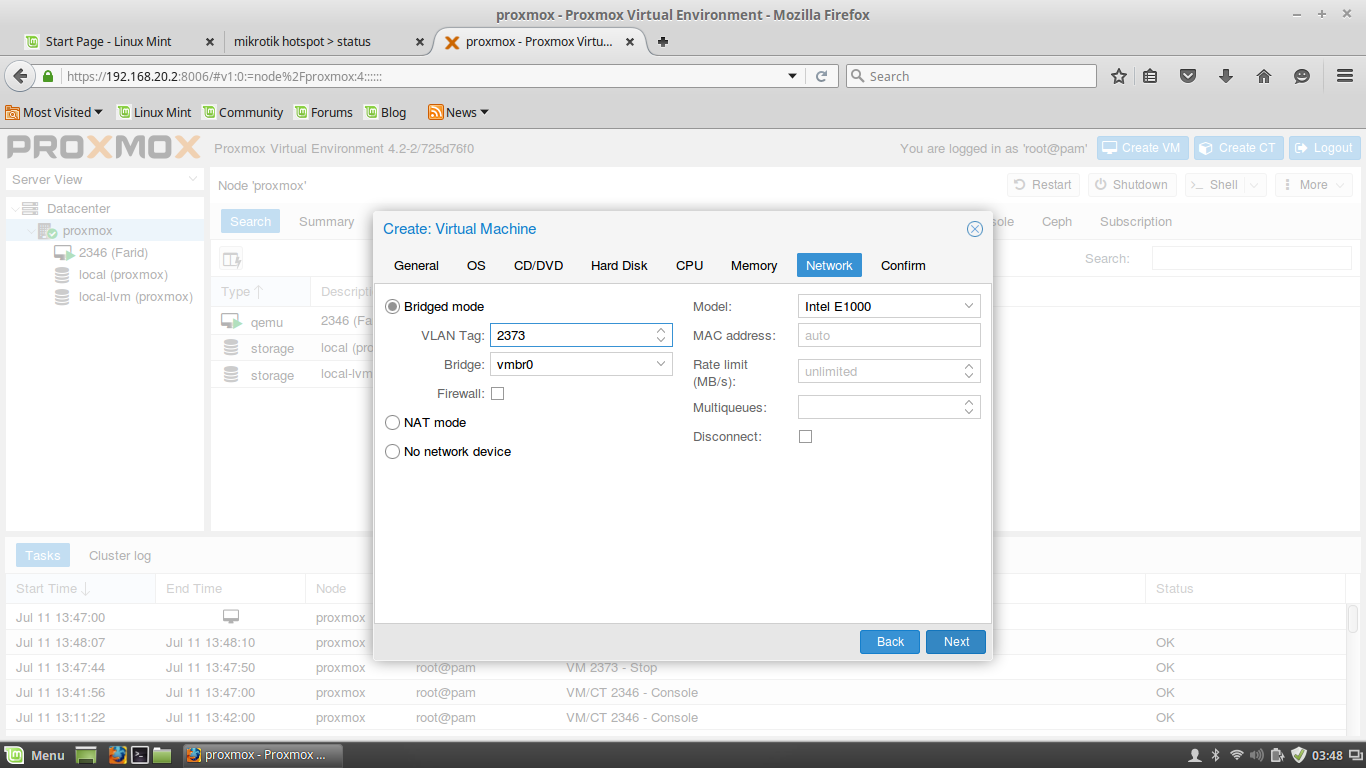This screenshot has width=1366, height=768.
Task: Open the Firefox bookmarks list icon
Action: click(1150, 76)
